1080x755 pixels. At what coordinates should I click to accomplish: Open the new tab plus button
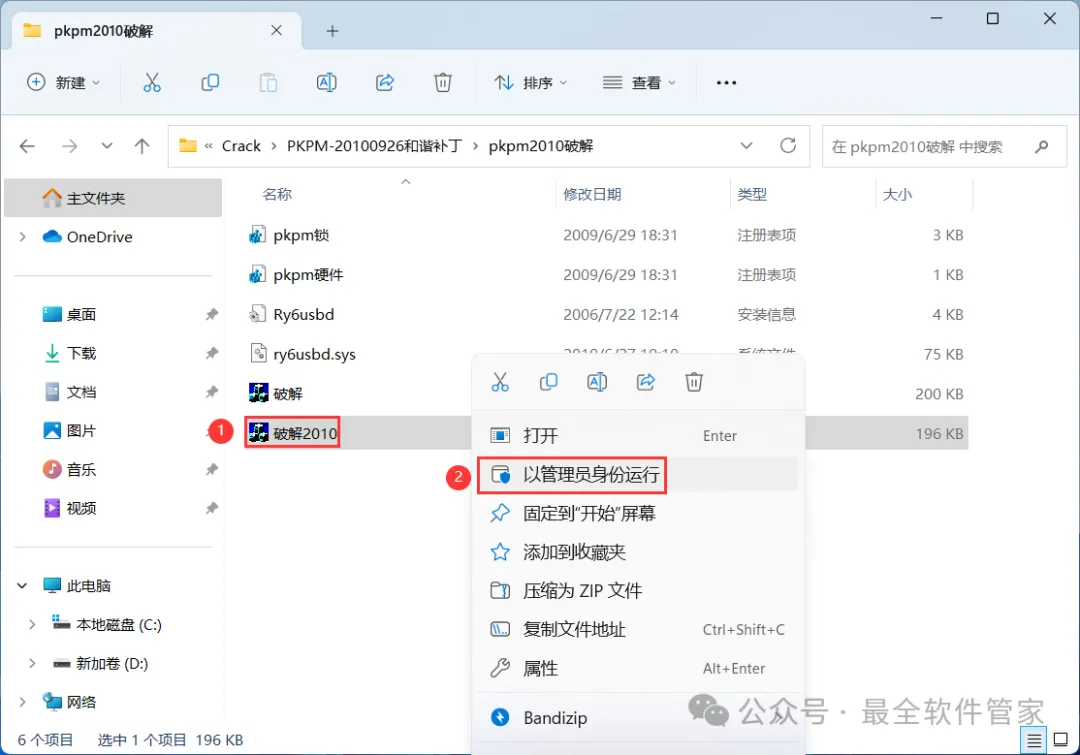[332, 31]
